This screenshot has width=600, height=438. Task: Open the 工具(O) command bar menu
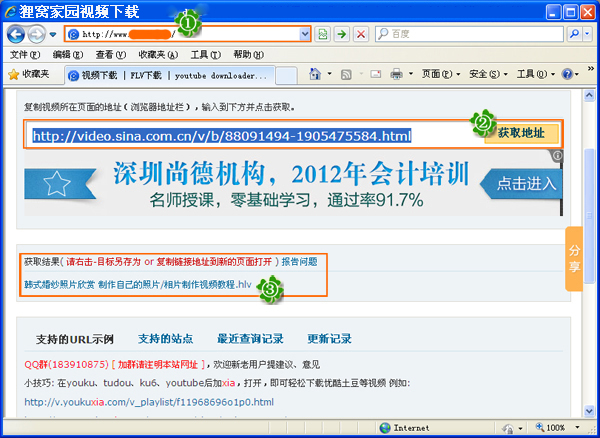pyautogui.click(x=536, y=74)
